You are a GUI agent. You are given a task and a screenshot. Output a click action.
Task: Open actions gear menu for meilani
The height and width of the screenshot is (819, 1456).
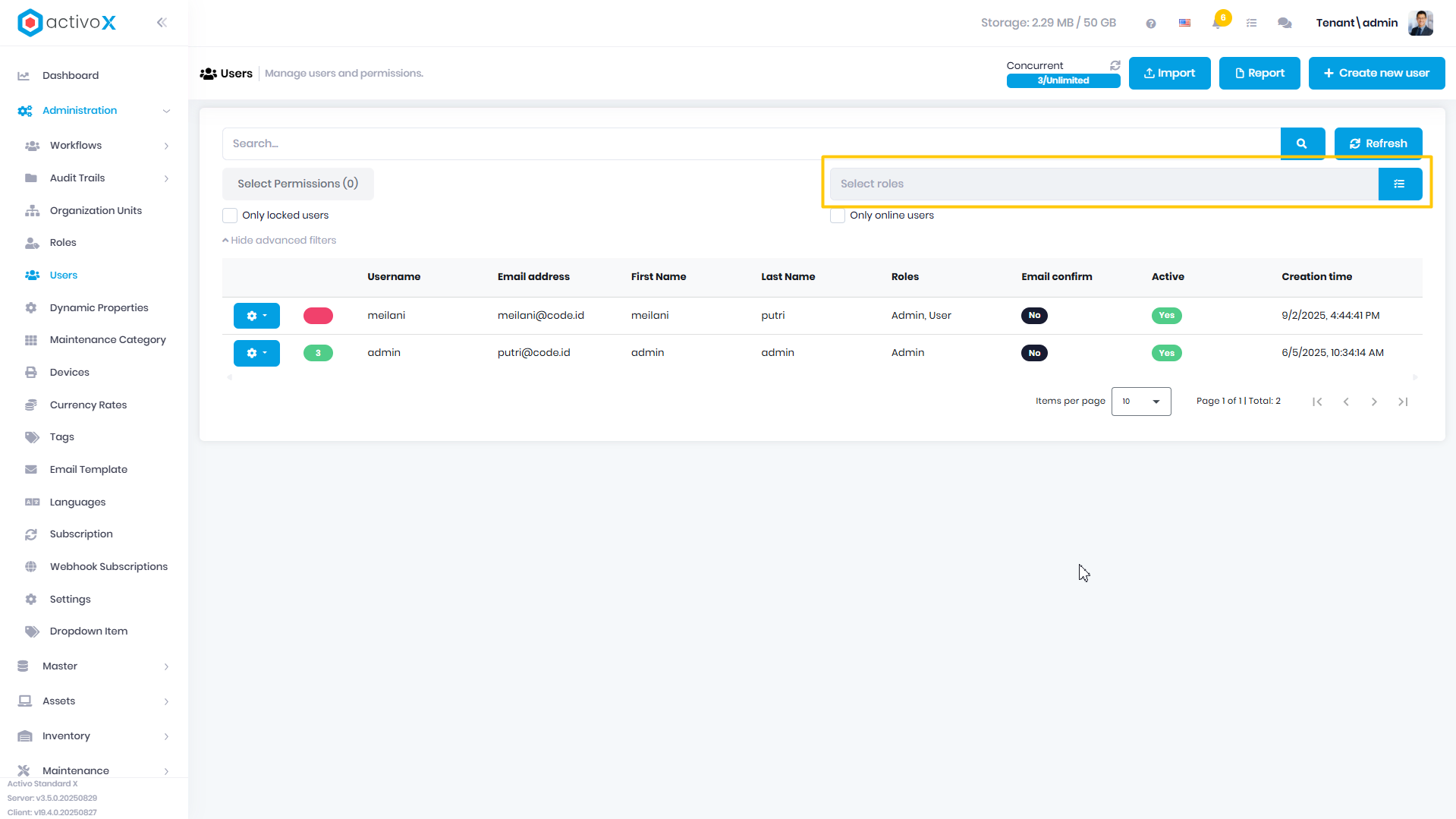(256, 316)
